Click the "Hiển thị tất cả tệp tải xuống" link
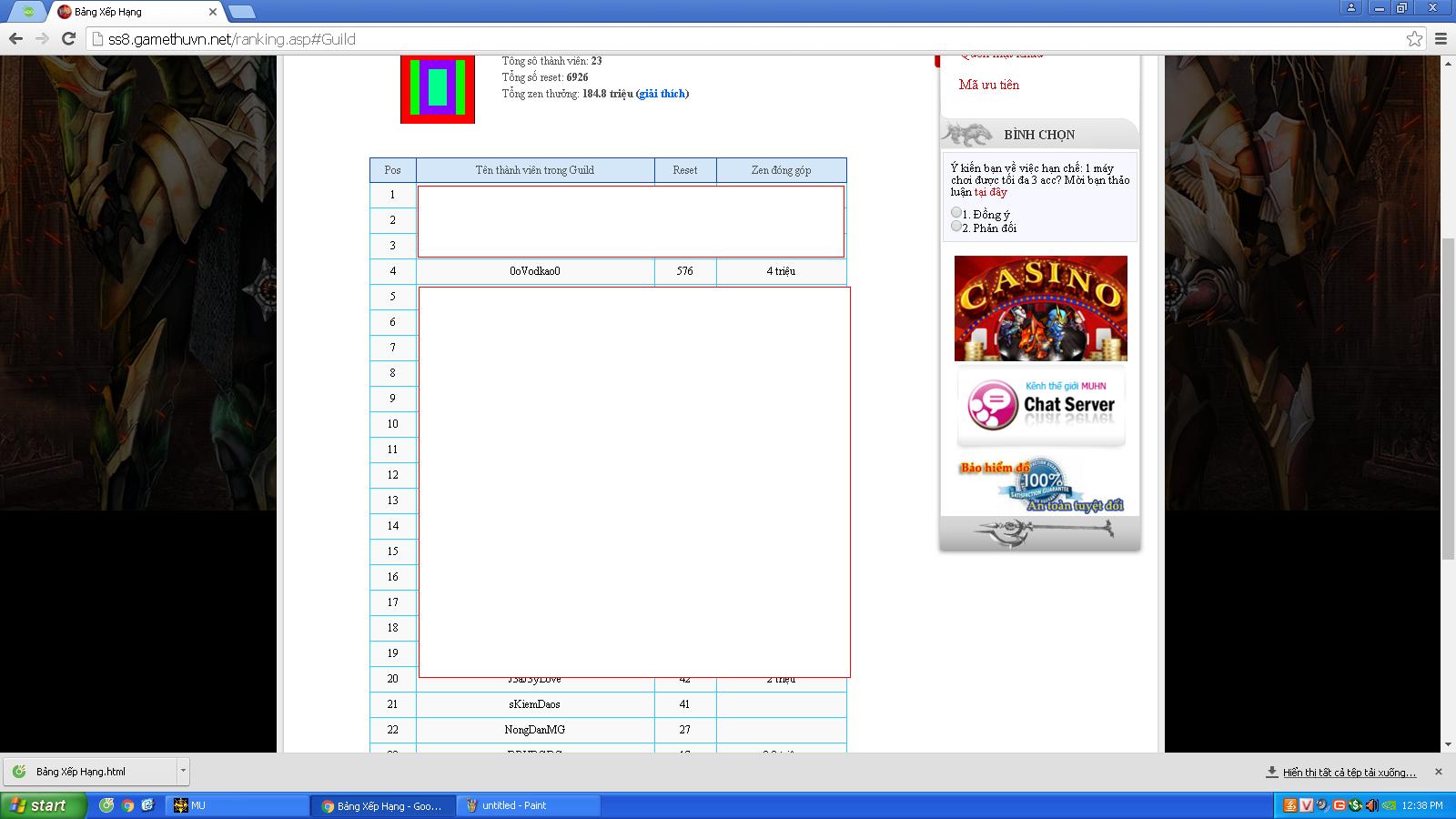 tap(1349, 772)
